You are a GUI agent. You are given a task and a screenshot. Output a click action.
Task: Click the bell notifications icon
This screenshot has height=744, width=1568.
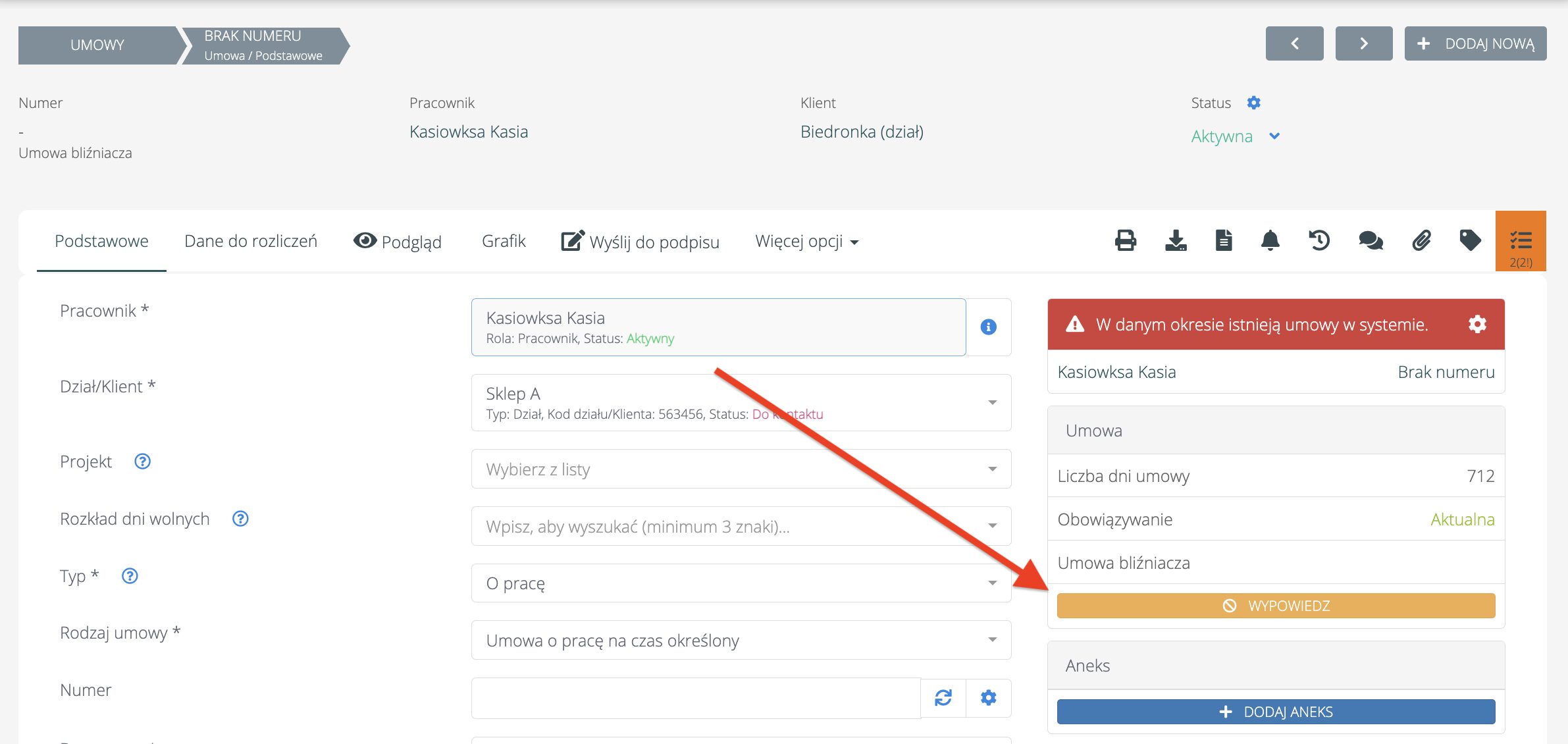coord(1270,241)
